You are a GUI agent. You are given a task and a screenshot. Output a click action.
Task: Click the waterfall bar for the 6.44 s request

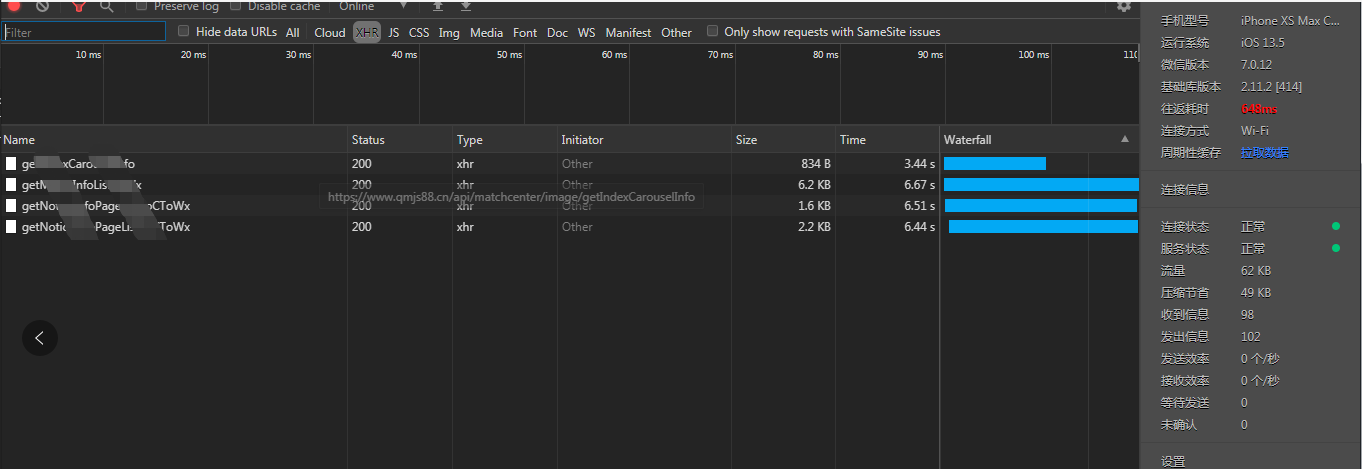click(x=1043, y=227)
